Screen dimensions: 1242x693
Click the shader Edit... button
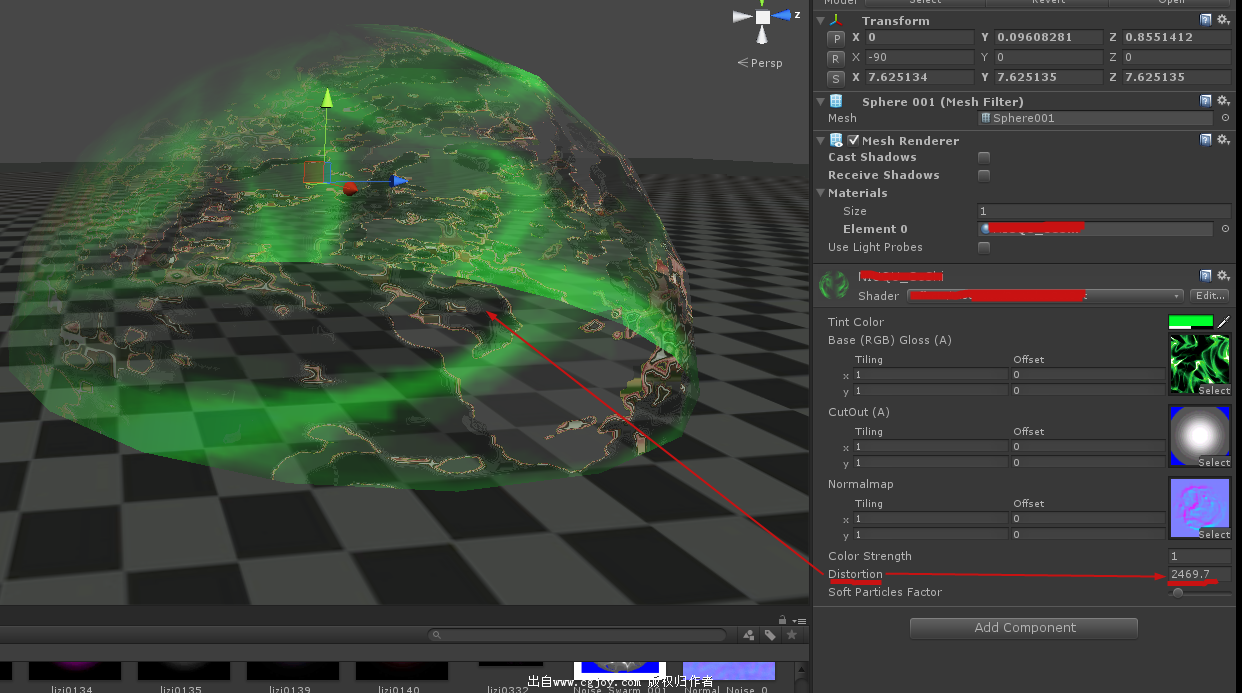(x=1209, y=296)
